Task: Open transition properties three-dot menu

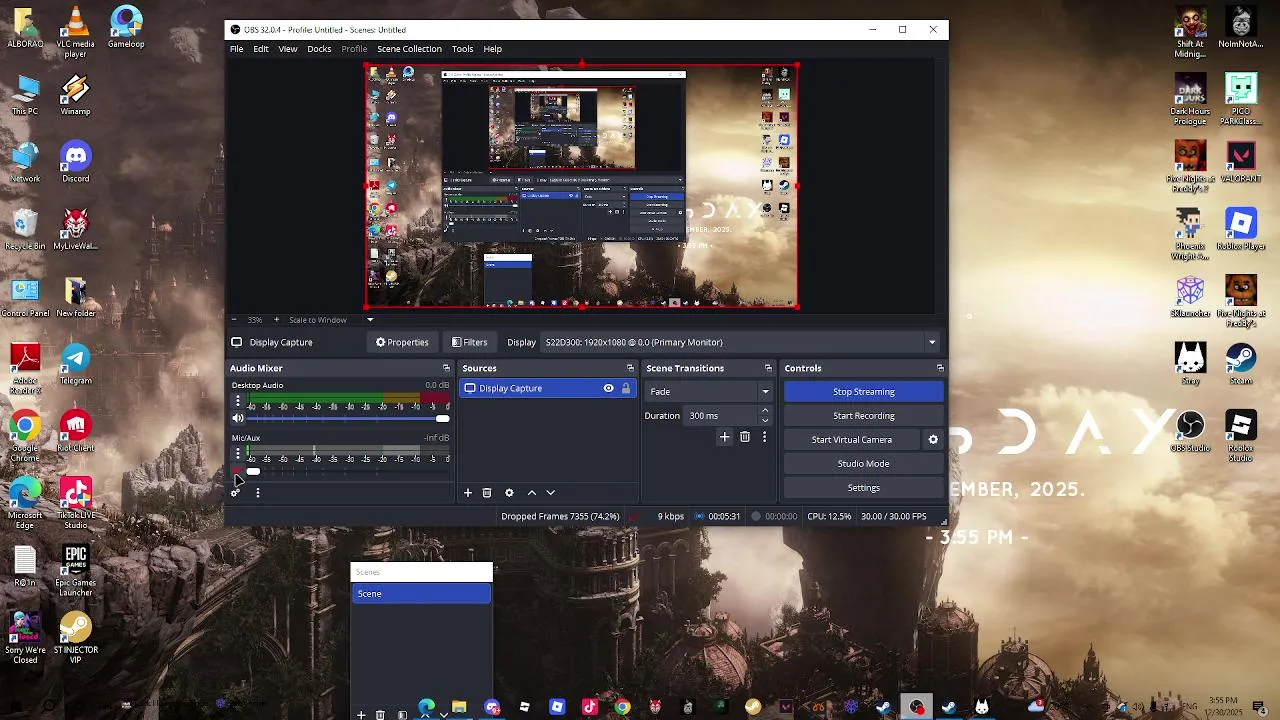Action: (x=764, y=437)
